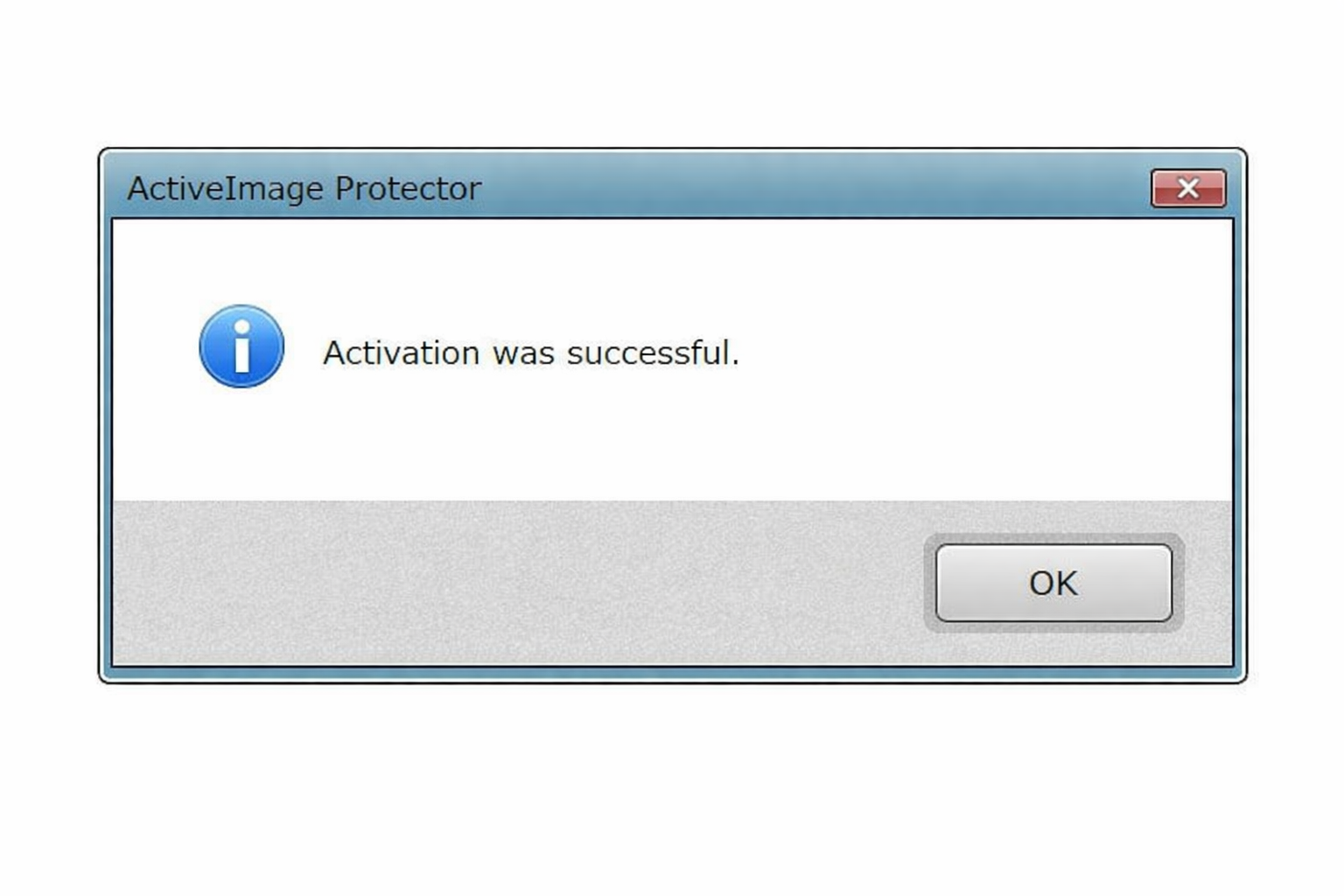The height and width of the screenshot is (896, 1344).
Task: Click the "ActiveImage Protector" title text
Action: [304, 189]
